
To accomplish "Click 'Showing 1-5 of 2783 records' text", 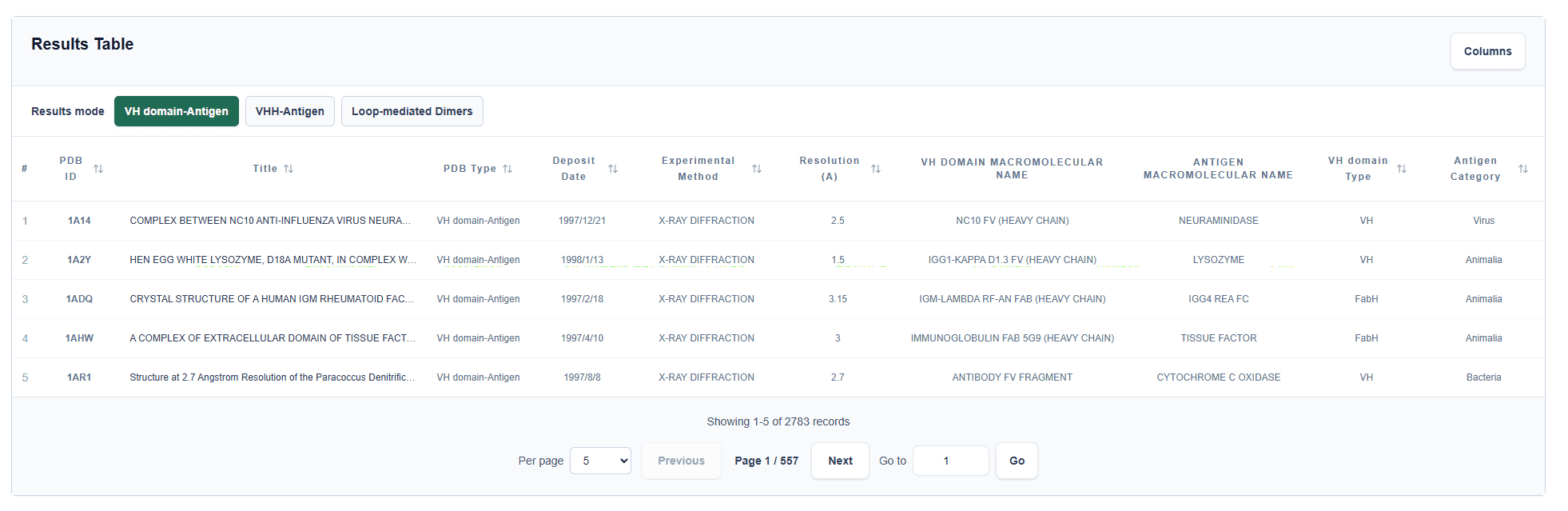I will [x=778, y=421].
